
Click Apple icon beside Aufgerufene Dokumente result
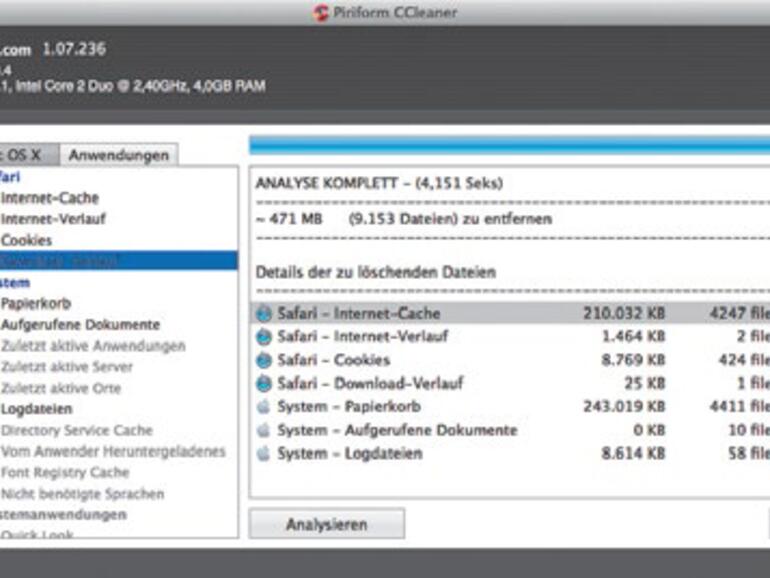click(x=264, y=430)
